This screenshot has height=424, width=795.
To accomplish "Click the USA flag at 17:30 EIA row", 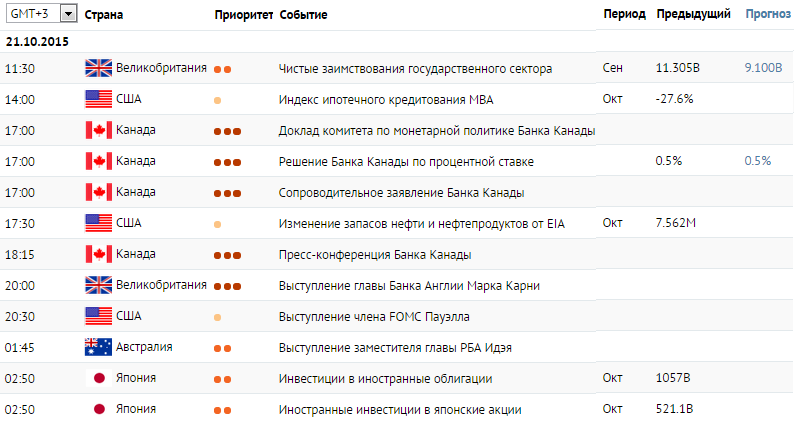I will click(98, 223).
